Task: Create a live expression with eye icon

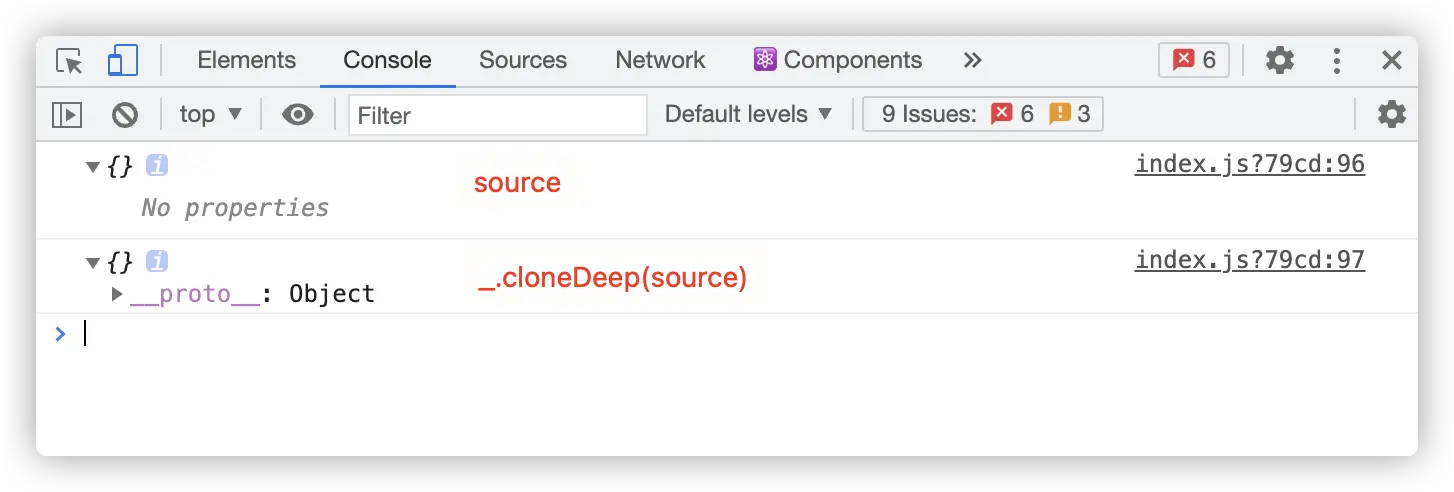Action: 297,115
